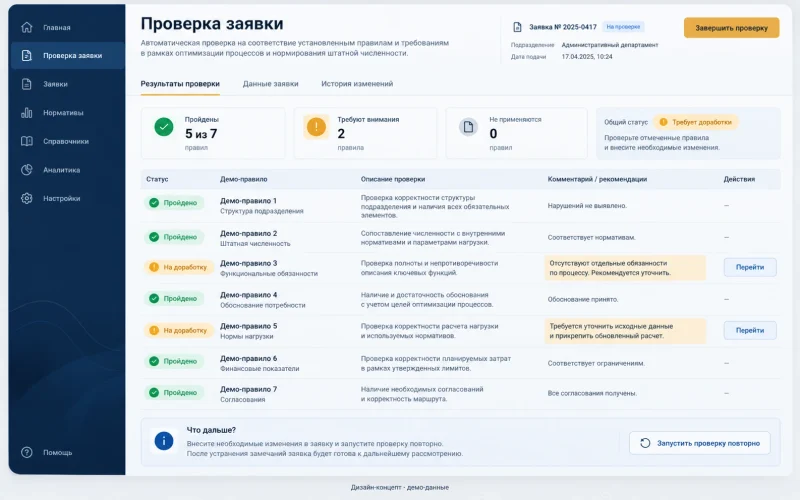Image resolution: width=800 pixels, height=500 pixels.
Task: Click the Настройки gear icon
Action: point(27,198)
